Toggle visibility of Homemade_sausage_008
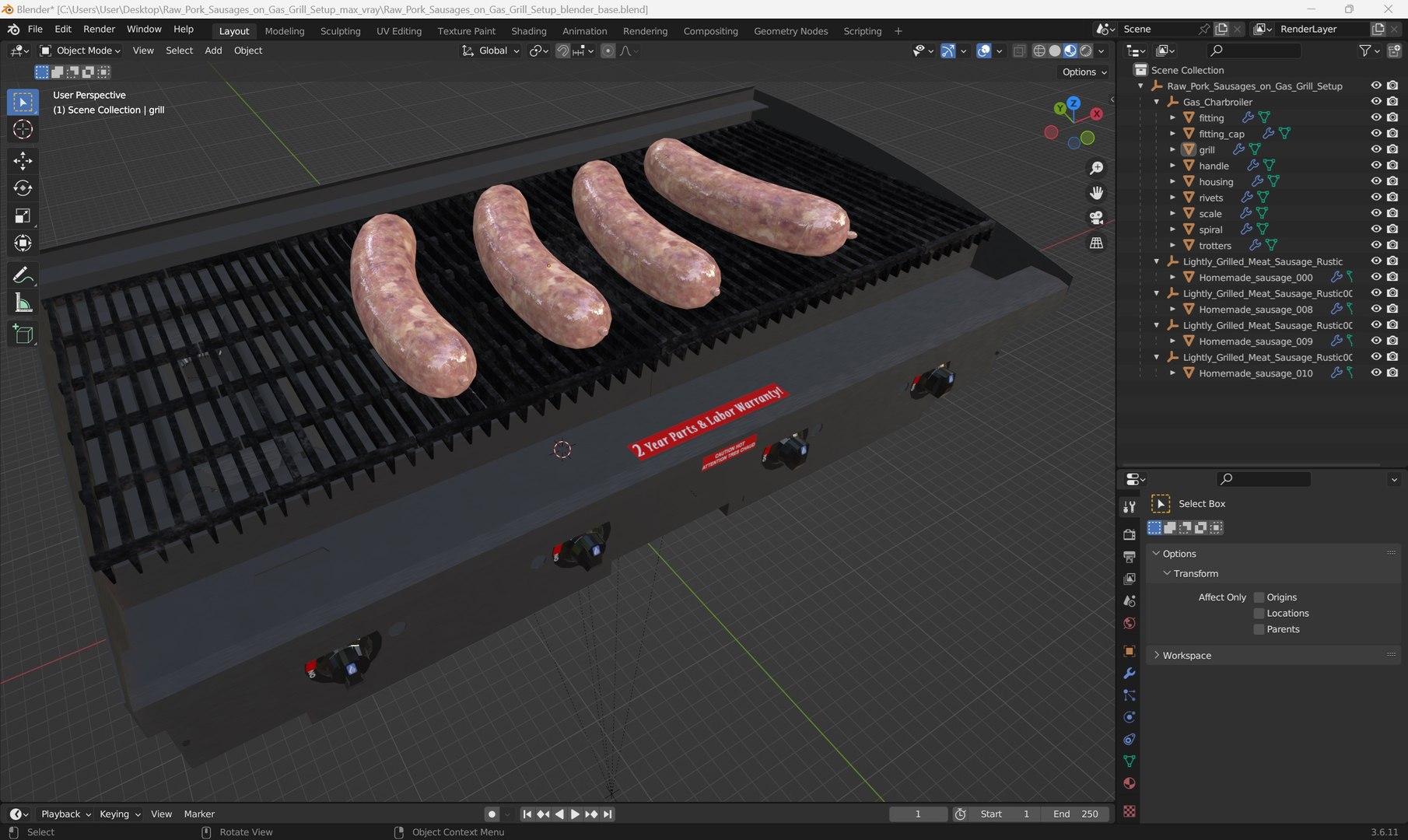Viewport: 1408px width, 840px height. [1376, 309]
